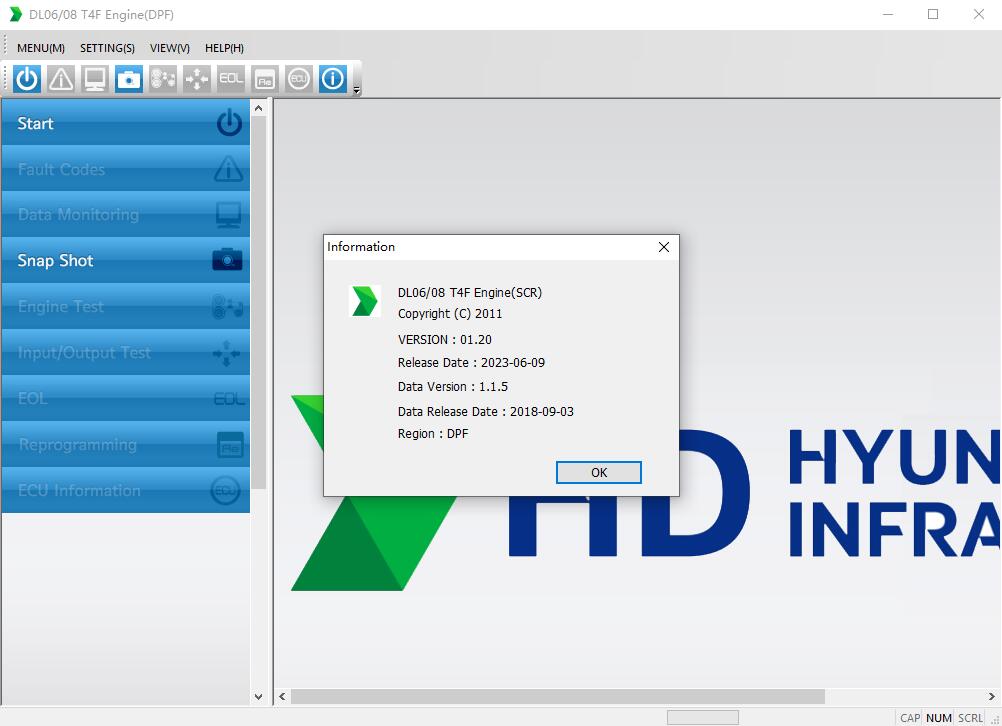Click the power icon on the Start row
Screen dimensions: 1002x726
[229, 123]
